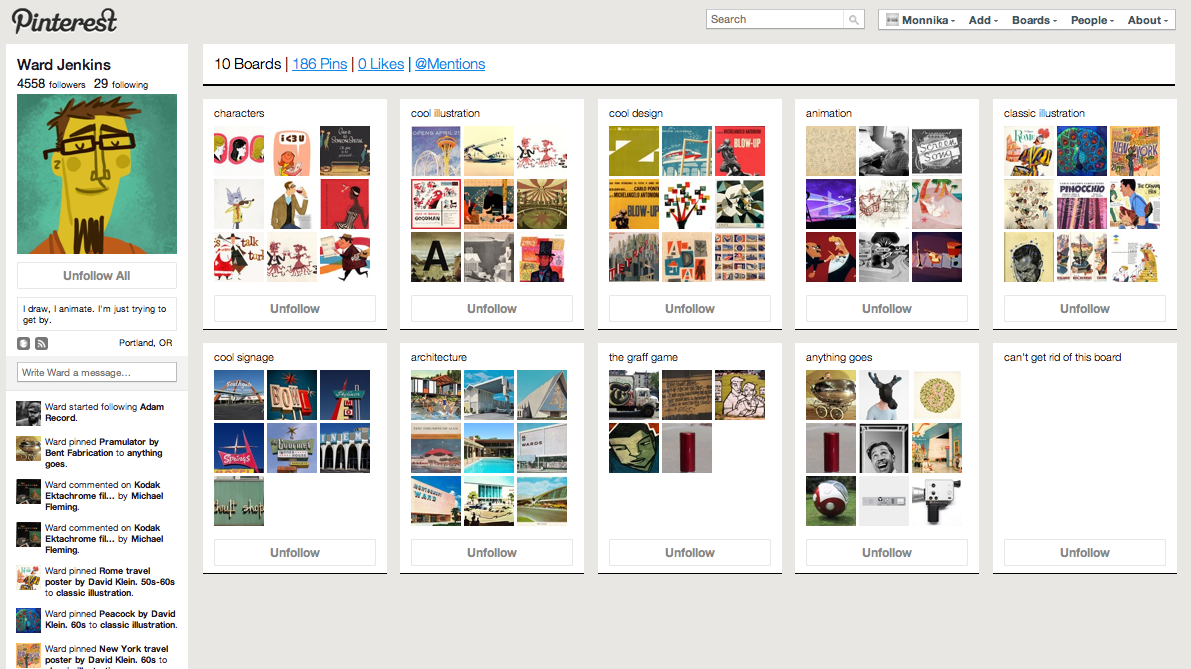Open the cool illustration board title

coord(445,113)
